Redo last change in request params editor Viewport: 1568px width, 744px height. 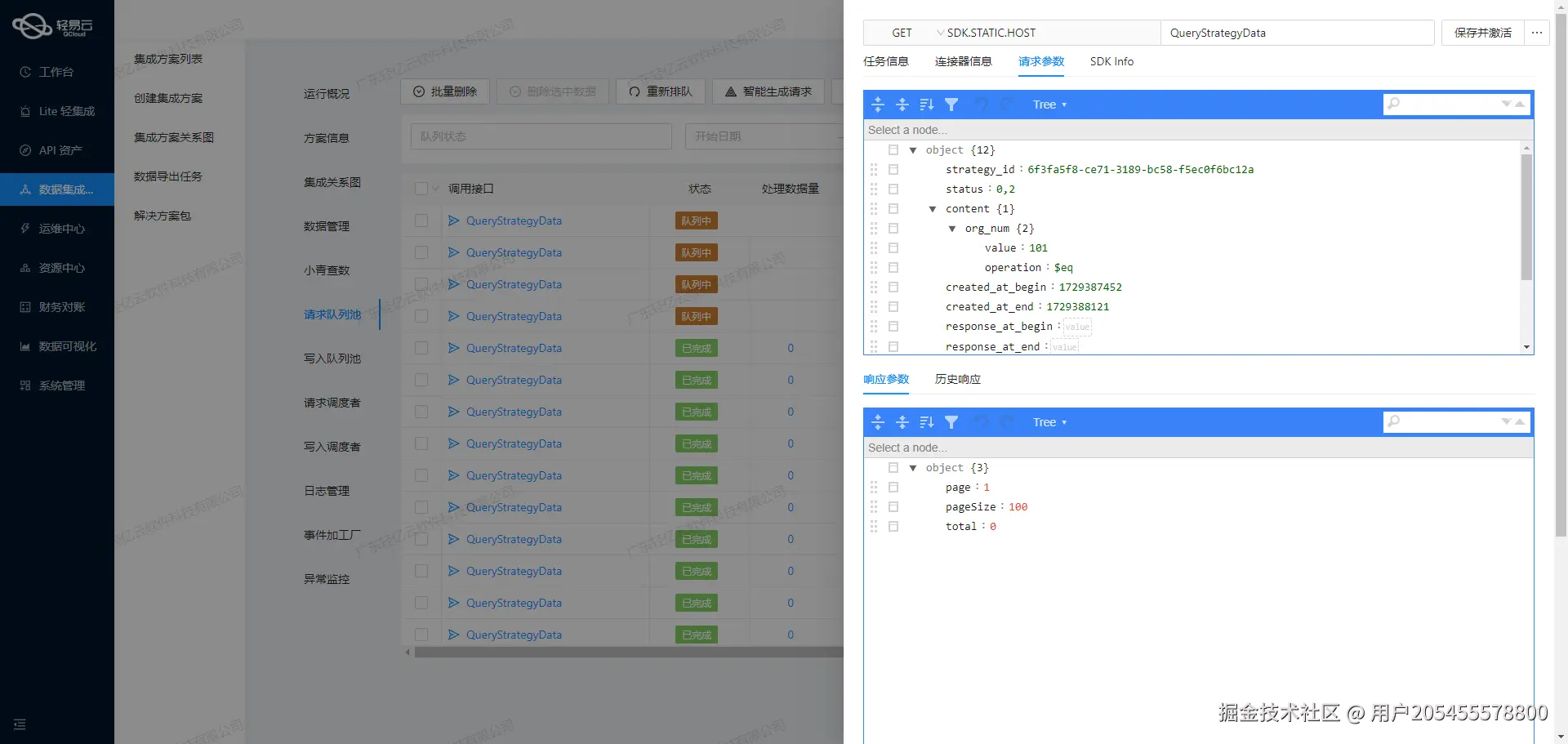(1007, 105)
